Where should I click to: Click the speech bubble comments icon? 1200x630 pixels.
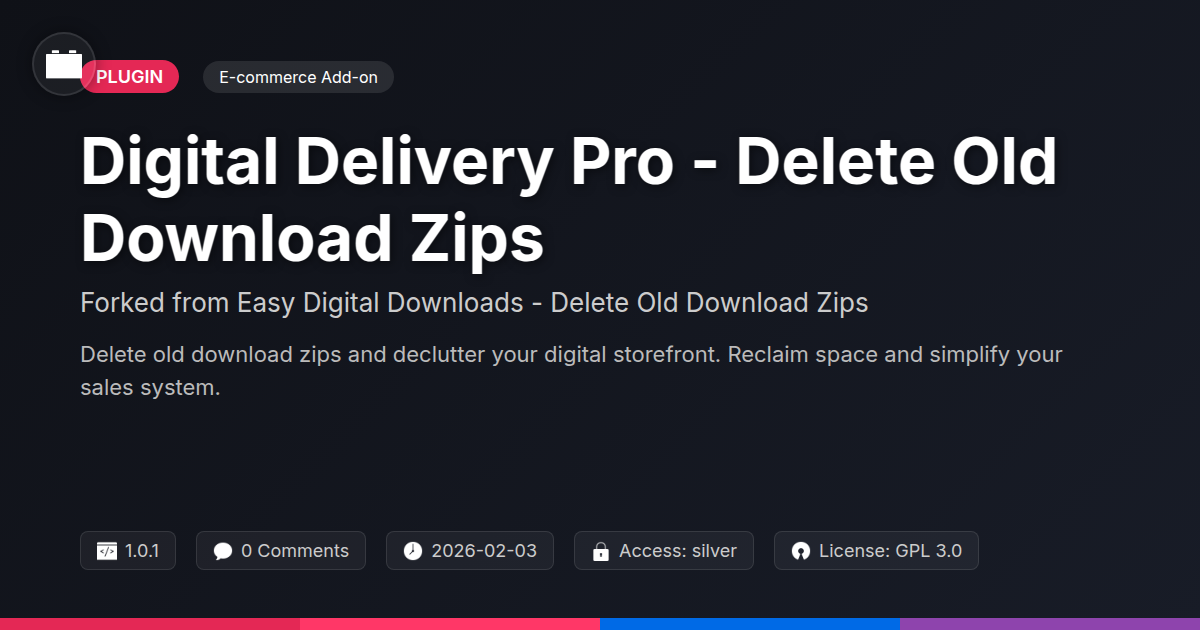click(223, 551)
